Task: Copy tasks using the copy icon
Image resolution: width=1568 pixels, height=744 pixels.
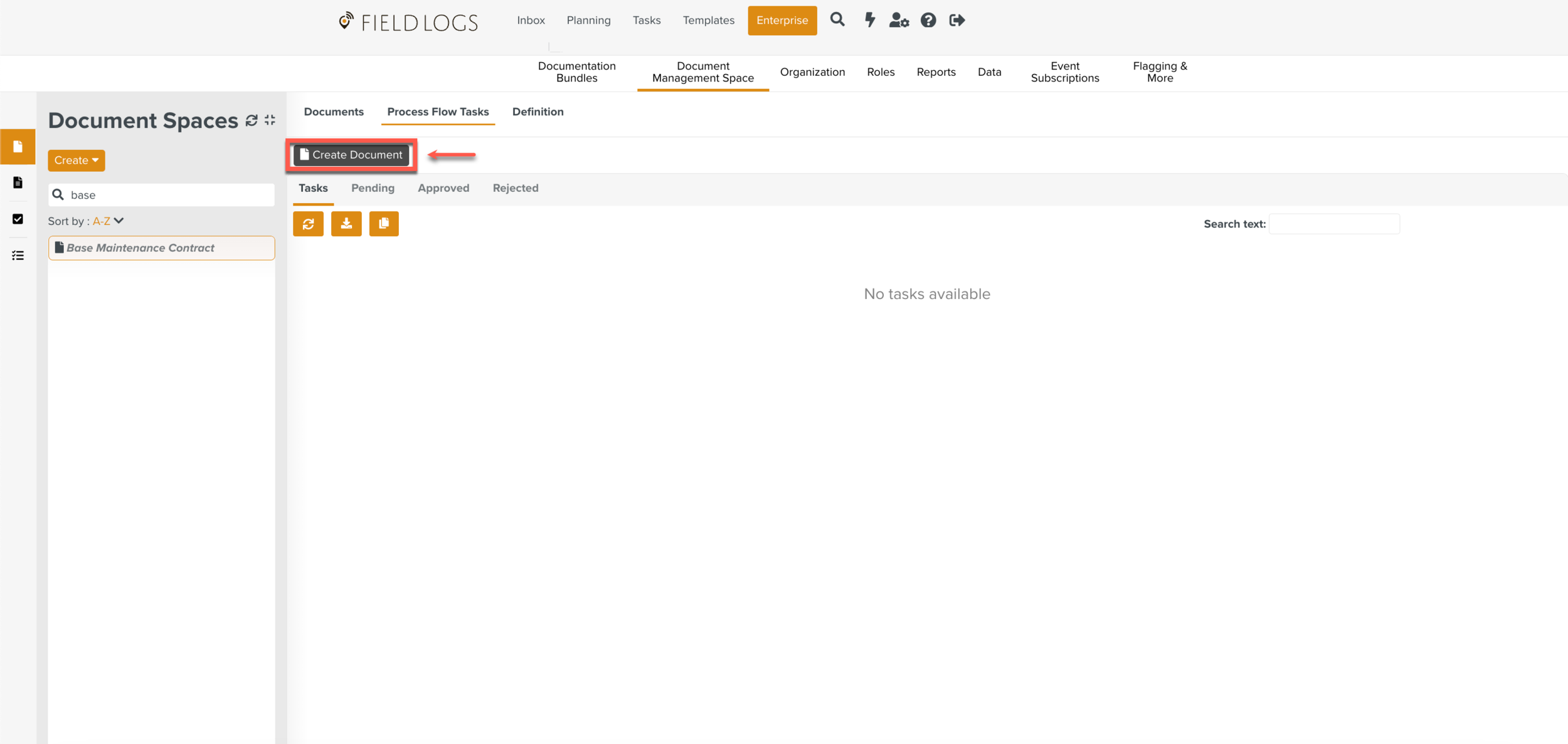Action: tap(384, 223)
